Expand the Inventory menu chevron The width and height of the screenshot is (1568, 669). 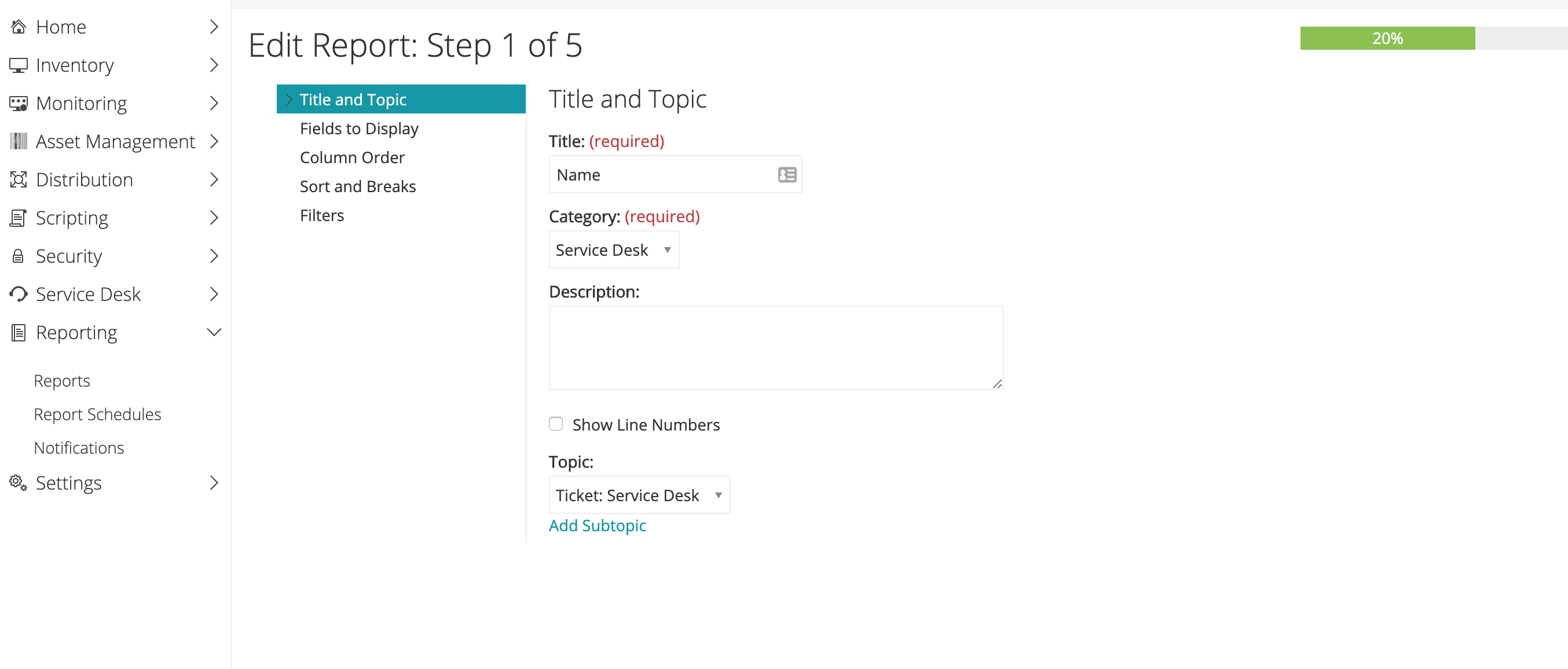click(x=214, y=65)
